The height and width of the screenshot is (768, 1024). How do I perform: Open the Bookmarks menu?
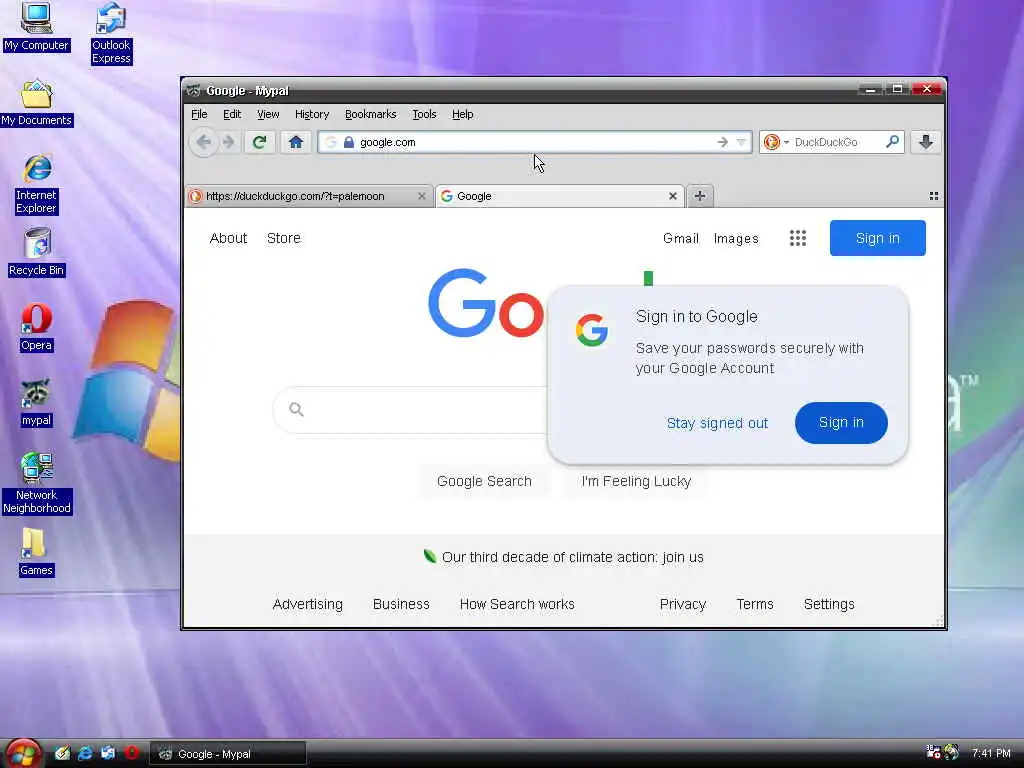(x=370, y=114)
